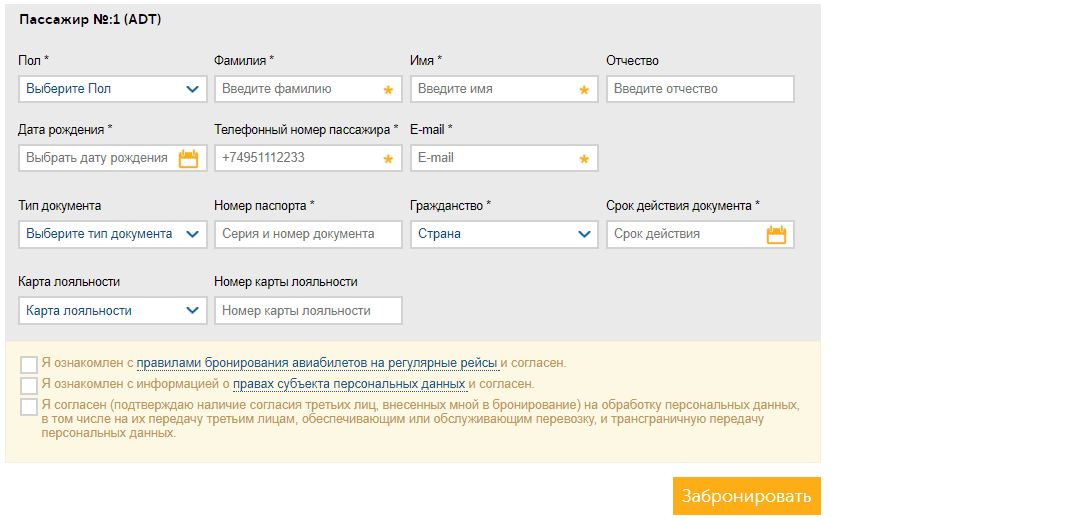The image size is (1082, 519).
Task: Open the birth date calendar icon
Action: [188, 158]
